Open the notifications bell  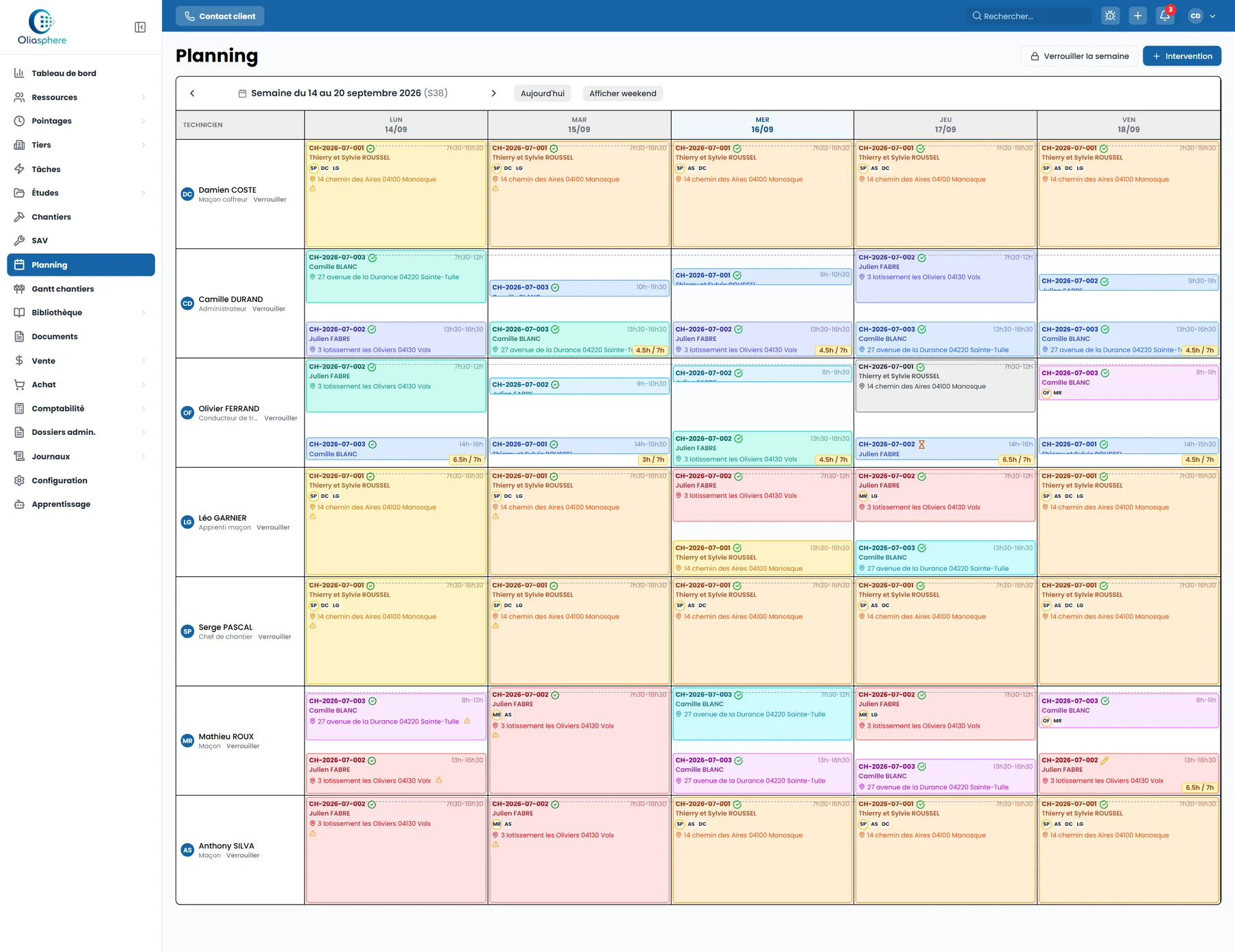pos(1165,16)
